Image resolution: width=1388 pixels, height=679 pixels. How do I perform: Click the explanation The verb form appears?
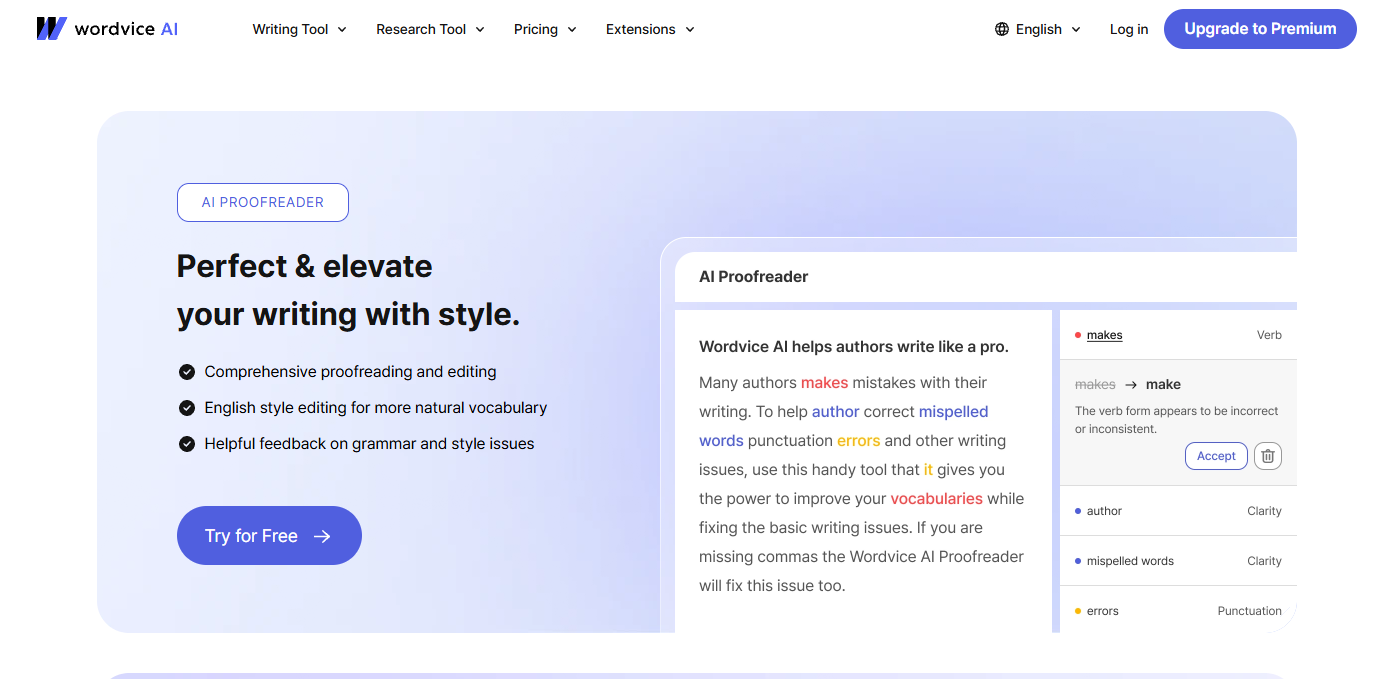(x=1176, y=420)
